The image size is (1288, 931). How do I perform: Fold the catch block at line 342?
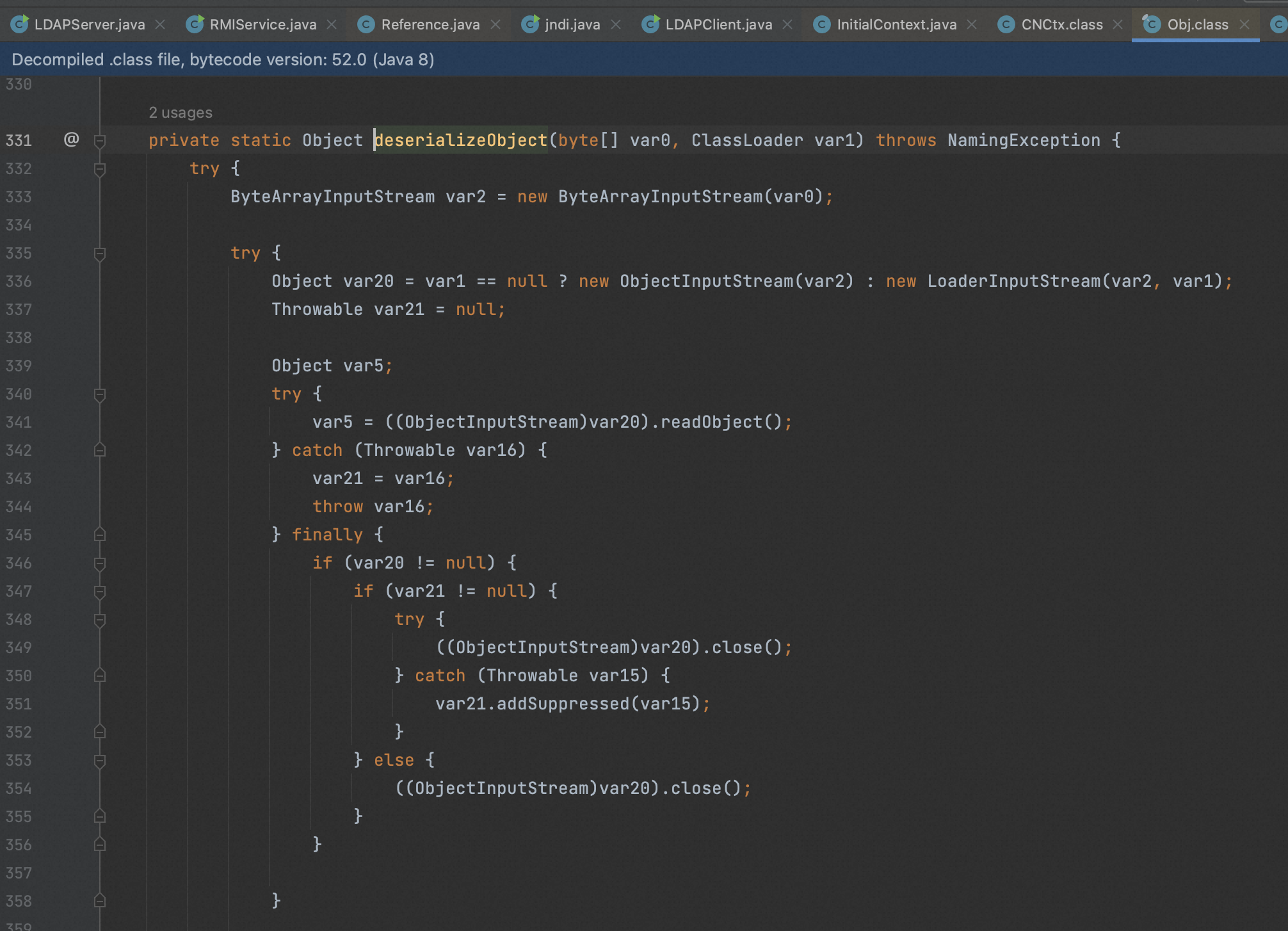(99, 450)
